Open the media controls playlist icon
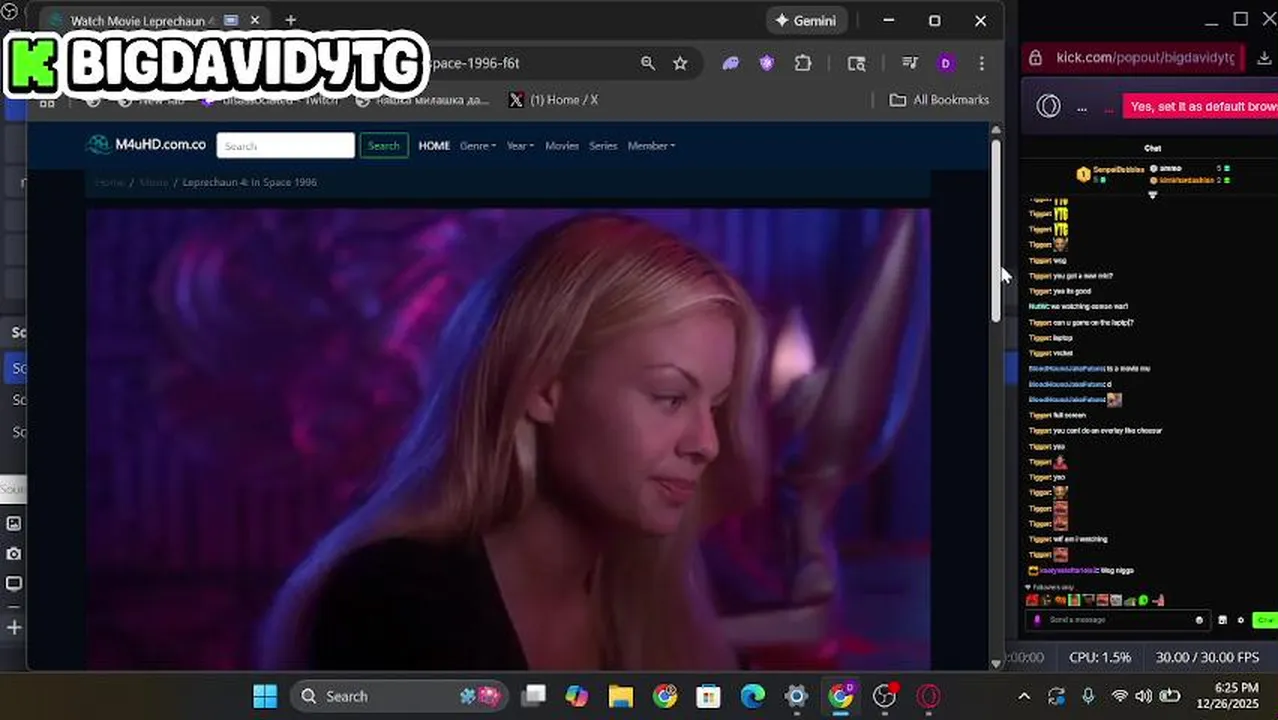Viewport: 1278px width, 720px height. pyautogui.click(x=910, y=63)
